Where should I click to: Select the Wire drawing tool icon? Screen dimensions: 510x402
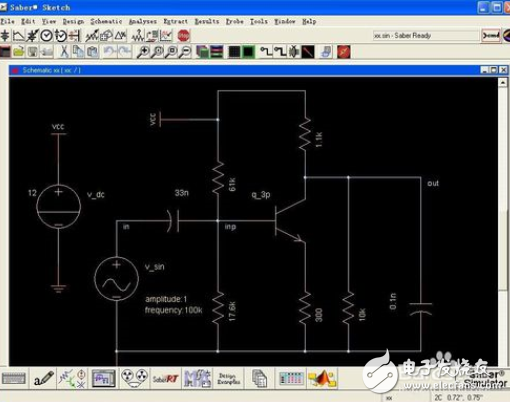pyautogui.click(x=266, y=52)
